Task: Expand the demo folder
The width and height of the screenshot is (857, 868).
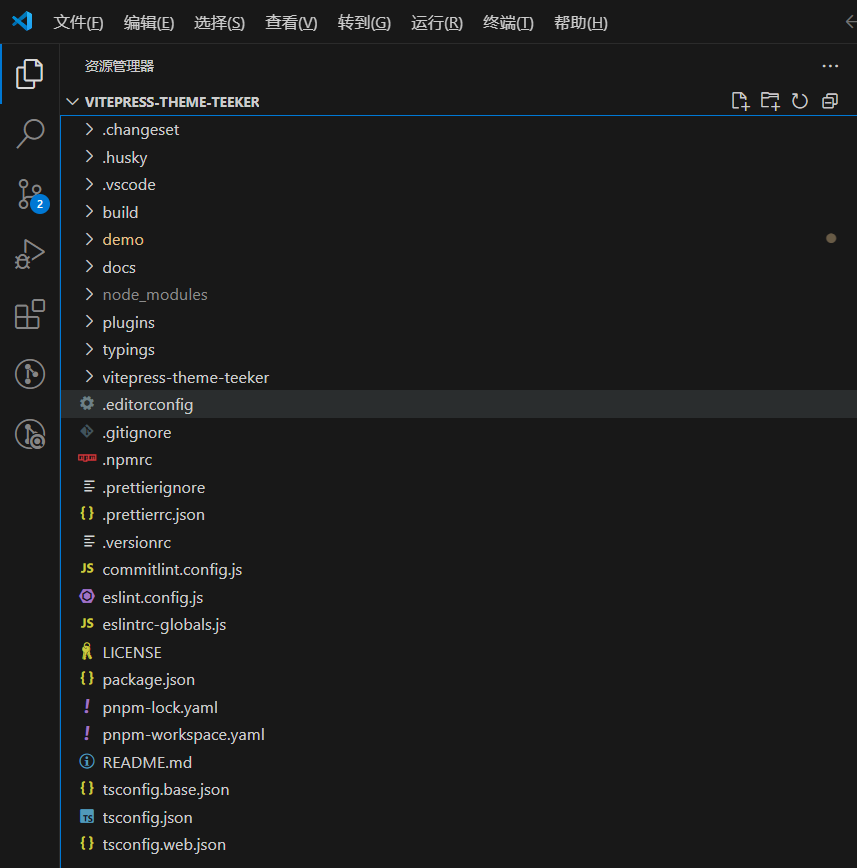Action: pyautogui.click(x=89, y=239)
